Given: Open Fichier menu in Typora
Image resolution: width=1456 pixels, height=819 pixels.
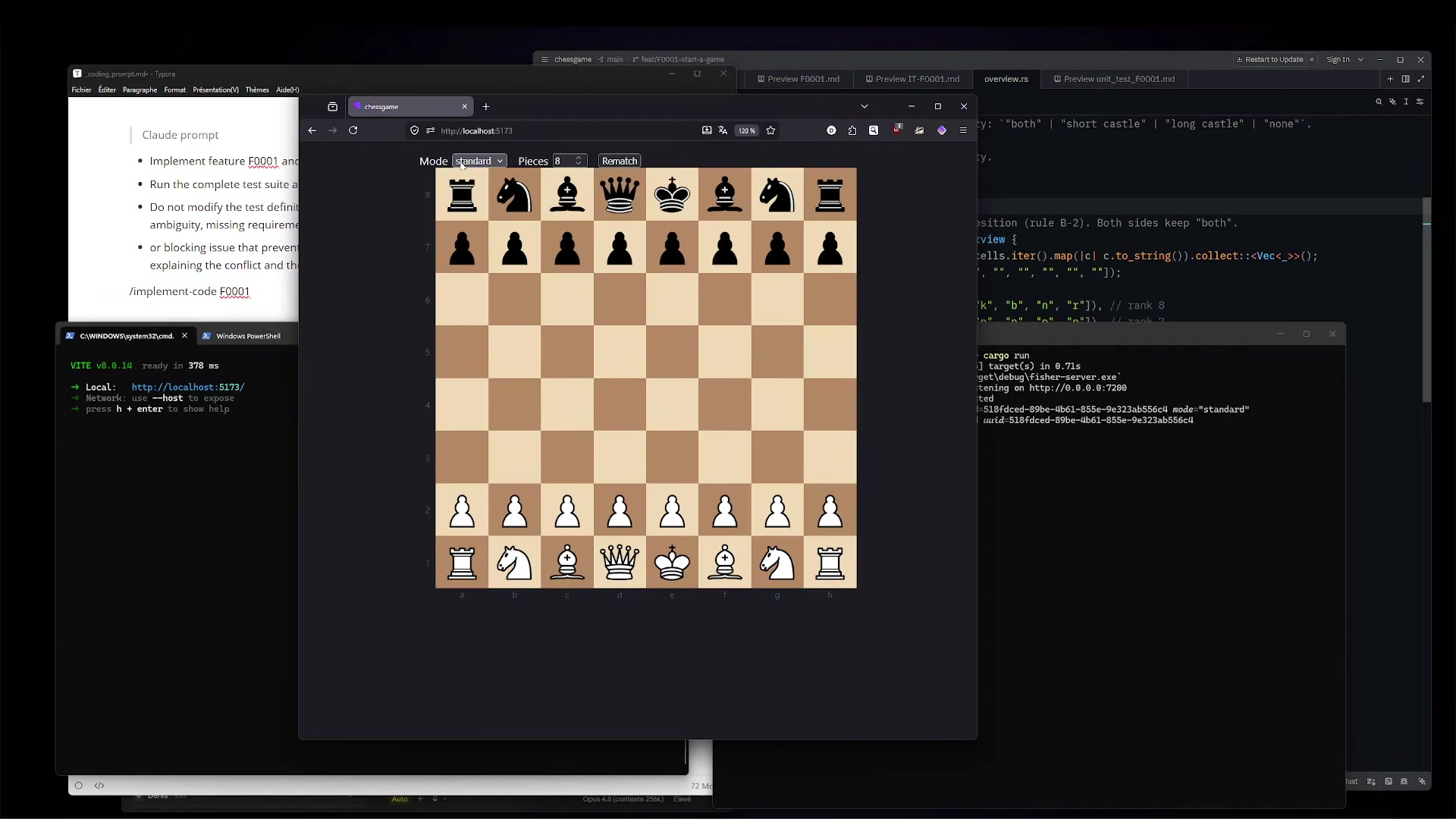Looking at the screenshot, I should pyautogui.click(x=81, y=90).
